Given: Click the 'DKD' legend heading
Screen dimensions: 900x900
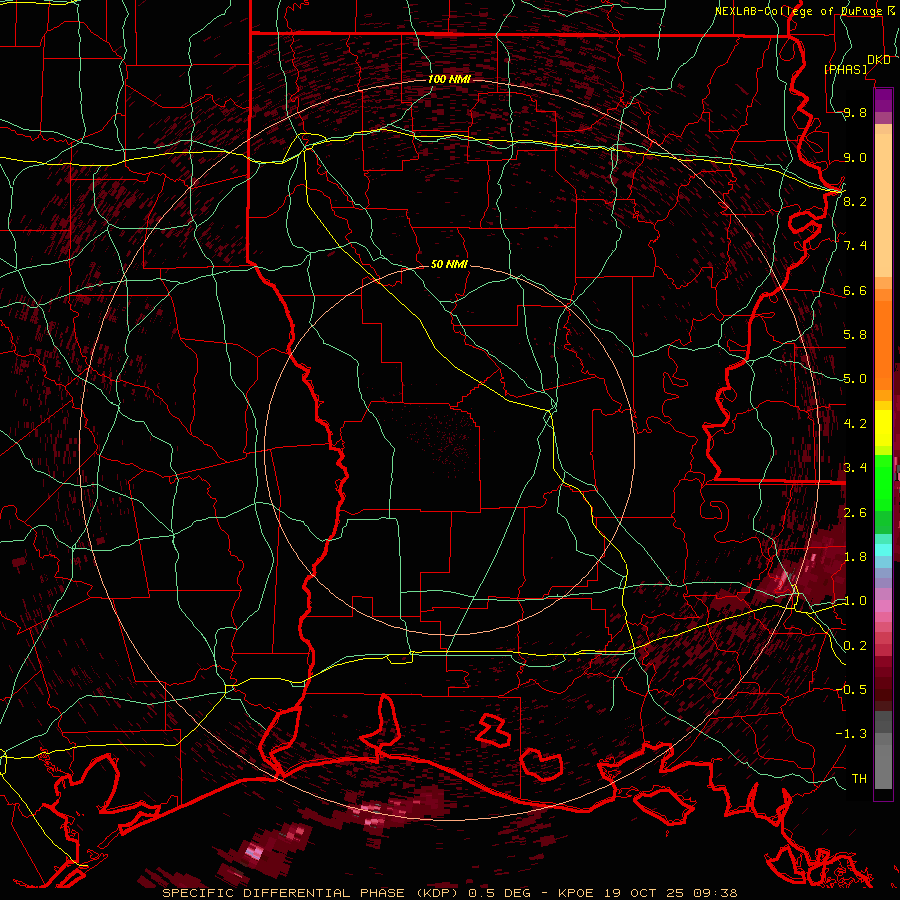Looking at the screenshot, I should click(879, 60).
